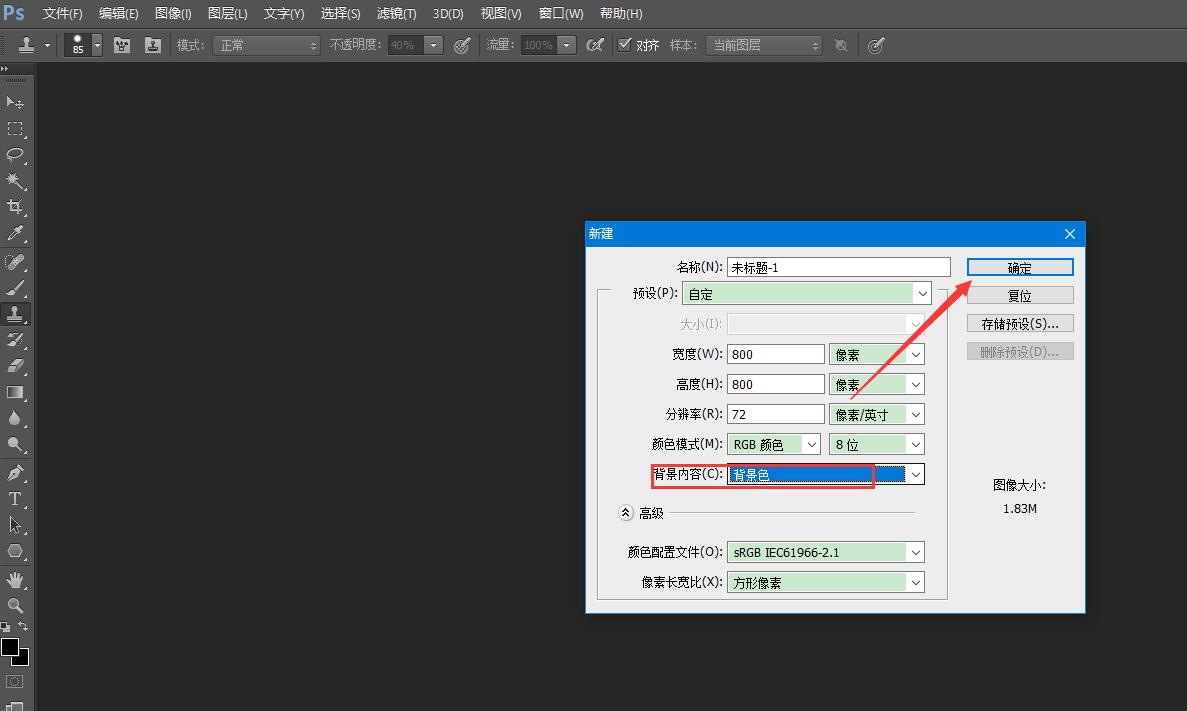1187x711 pixels.
Task: Open the width unit dropdown
Action: pos(877,354)
